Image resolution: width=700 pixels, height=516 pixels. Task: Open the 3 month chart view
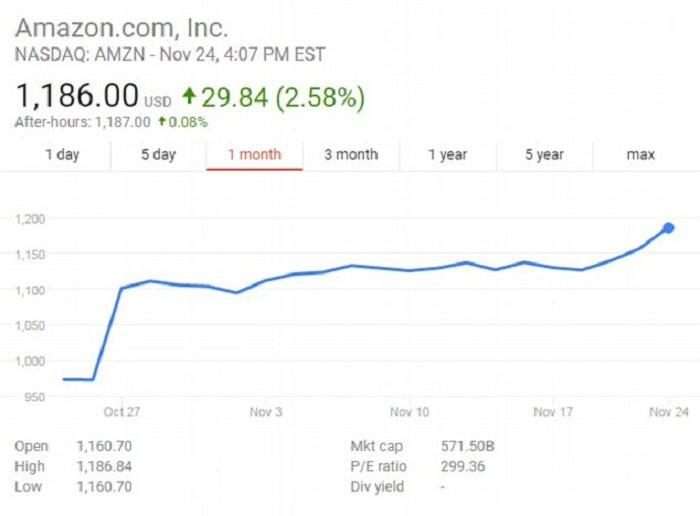tap(351, 154)
